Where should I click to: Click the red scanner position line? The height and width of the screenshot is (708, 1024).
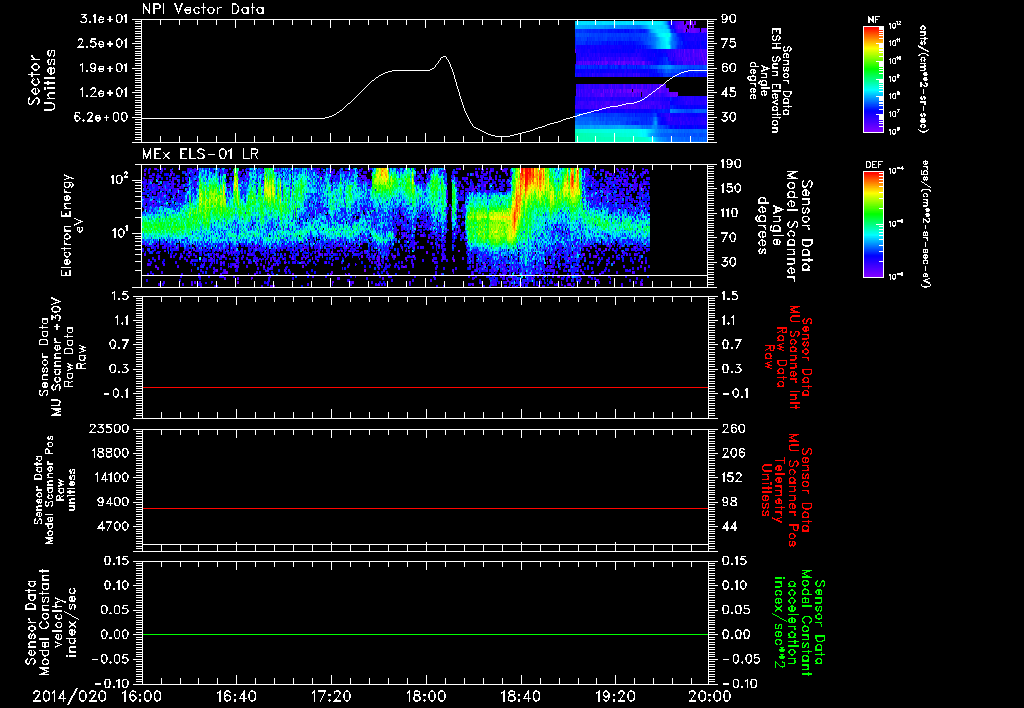425,508
